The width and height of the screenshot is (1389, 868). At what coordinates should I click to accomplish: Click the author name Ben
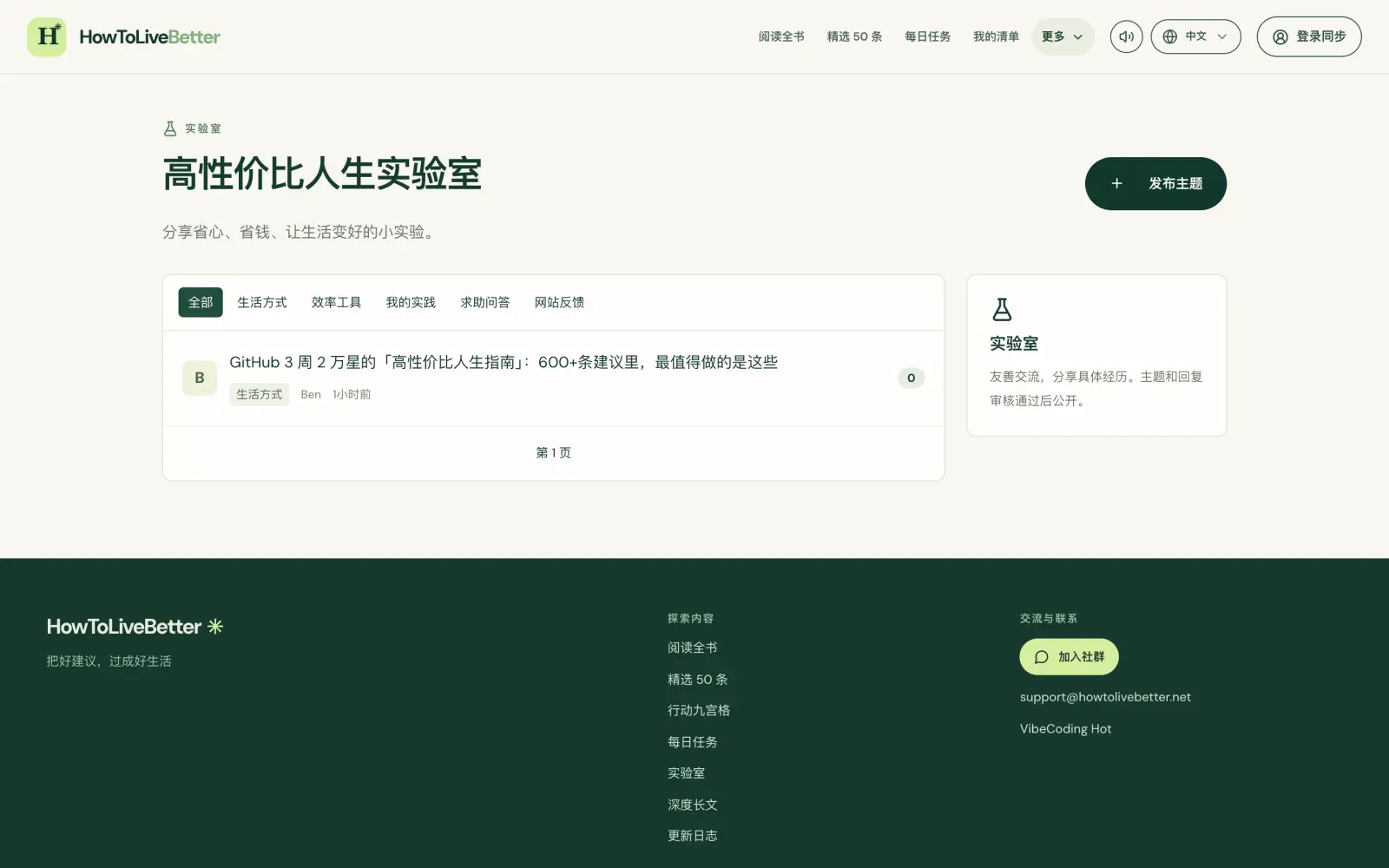[311, 394]
